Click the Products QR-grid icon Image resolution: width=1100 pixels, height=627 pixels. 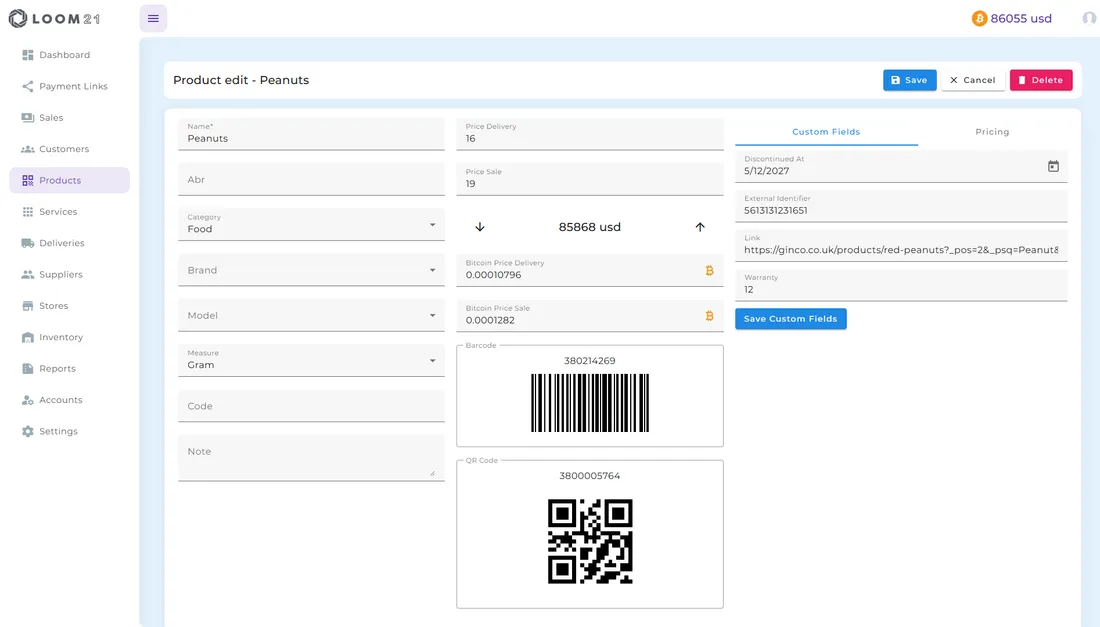(28, 180)
